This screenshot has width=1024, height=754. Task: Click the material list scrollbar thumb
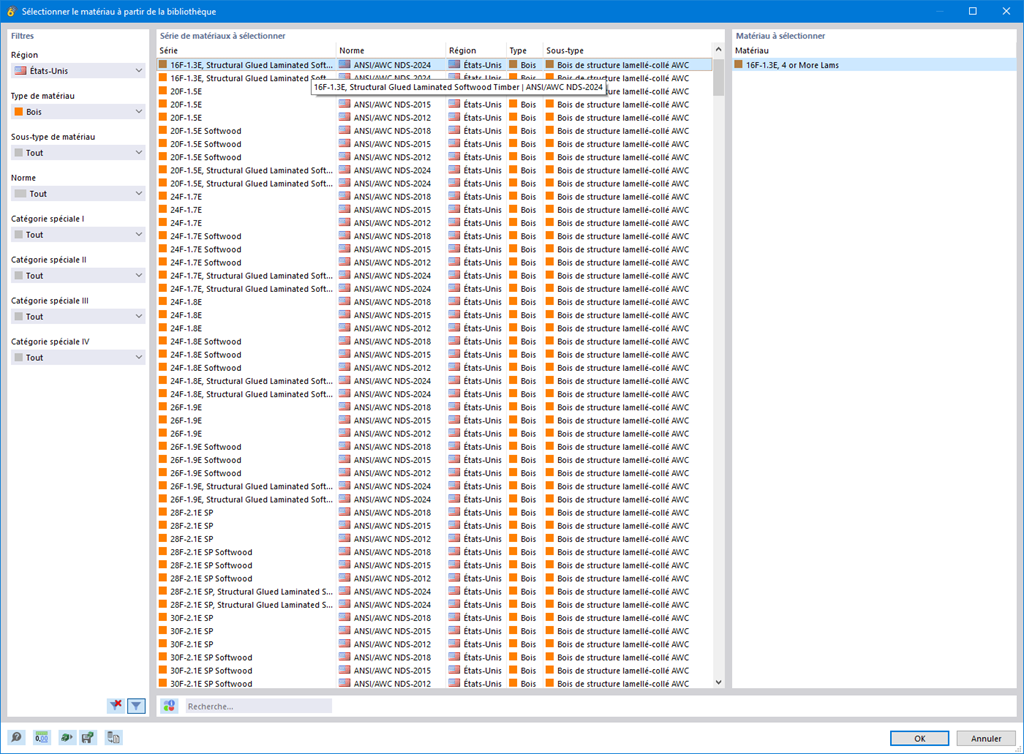tap(718, 77)
